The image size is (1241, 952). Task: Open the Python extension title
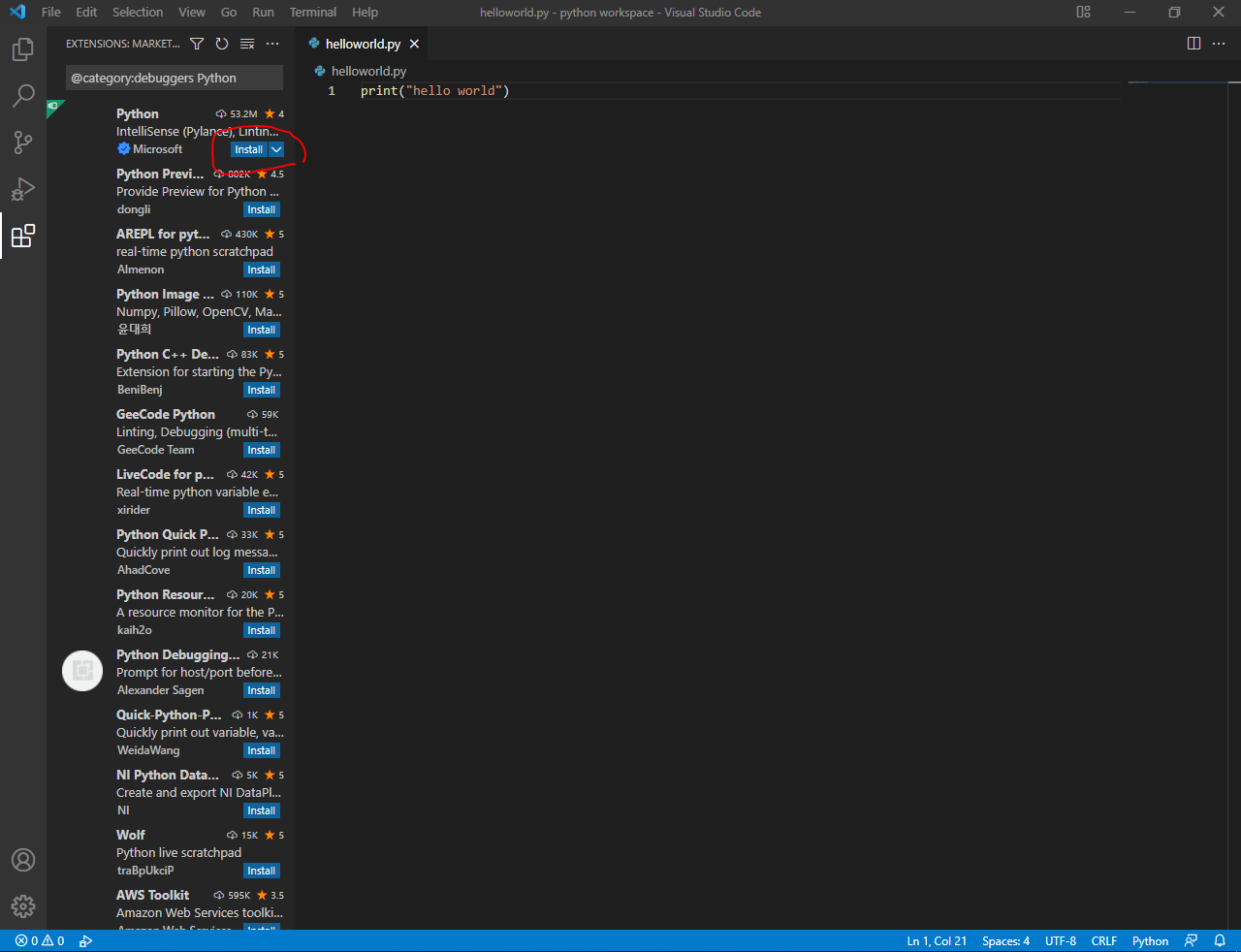click(138, 114)
